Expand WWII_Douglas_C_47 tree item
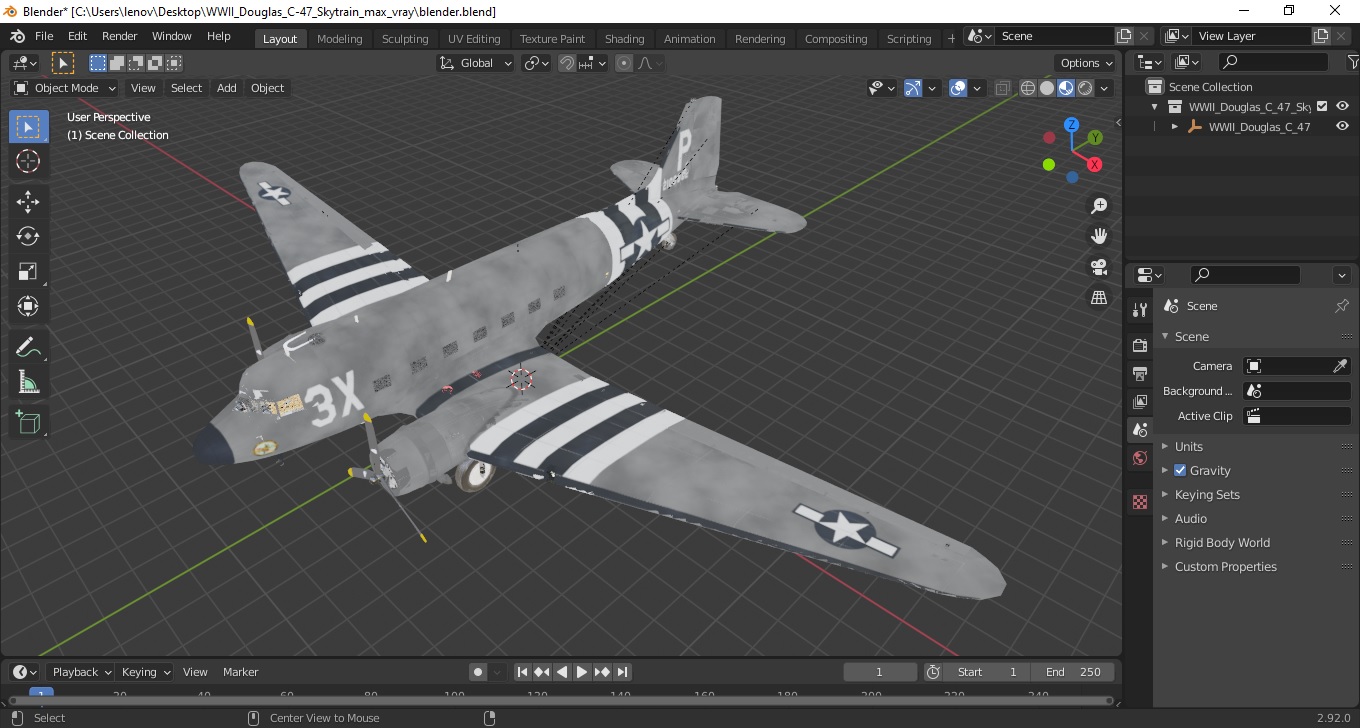The image size is (1360, 728). click(x=1175, y=127)
